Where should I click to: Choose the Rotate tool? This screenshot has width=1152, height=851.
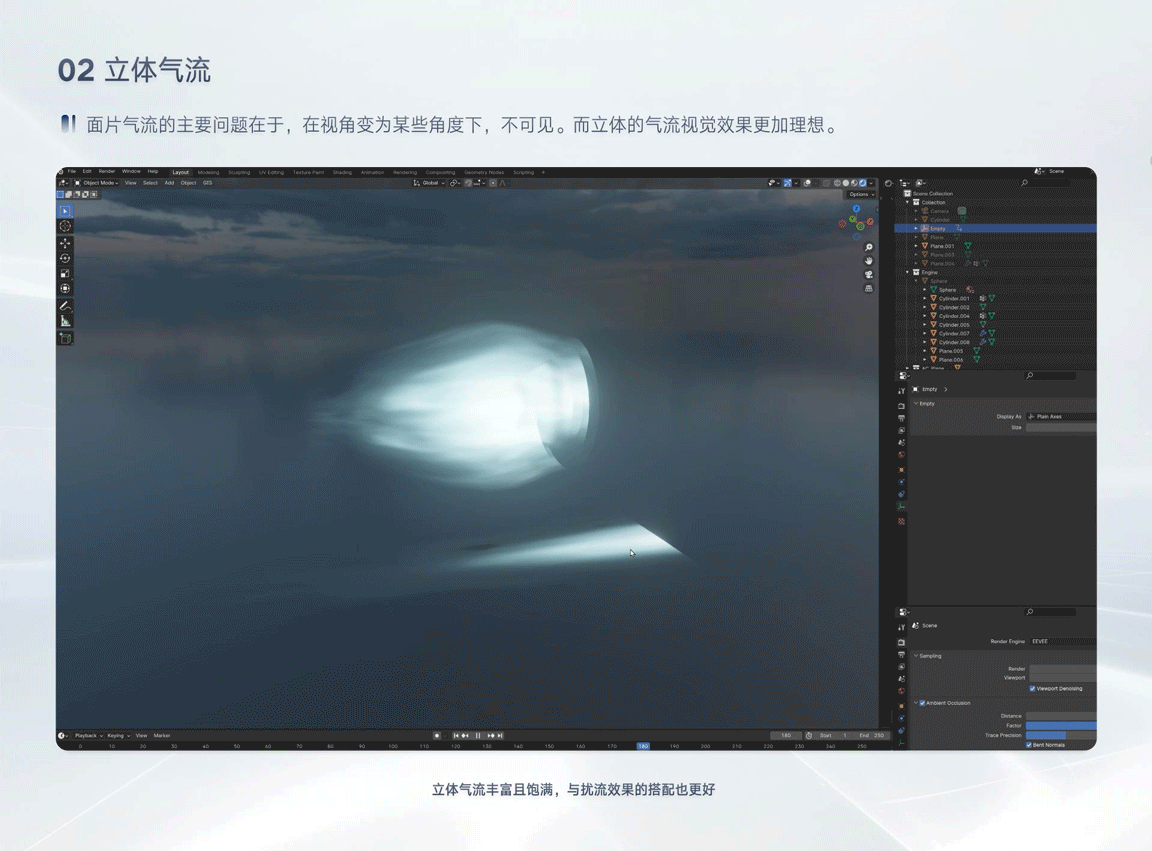coord(65,258)
